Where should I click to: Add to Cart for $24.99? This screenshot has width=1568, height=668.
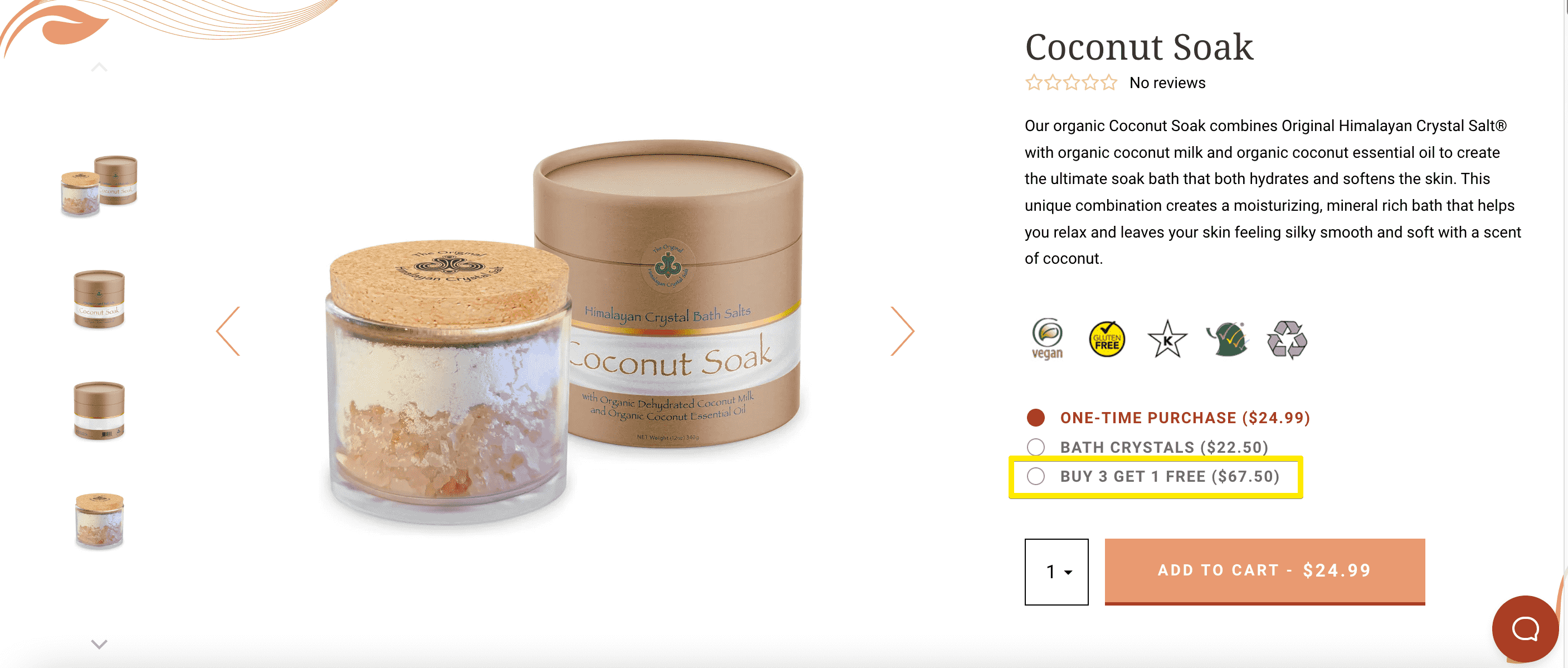(1264, 571)
